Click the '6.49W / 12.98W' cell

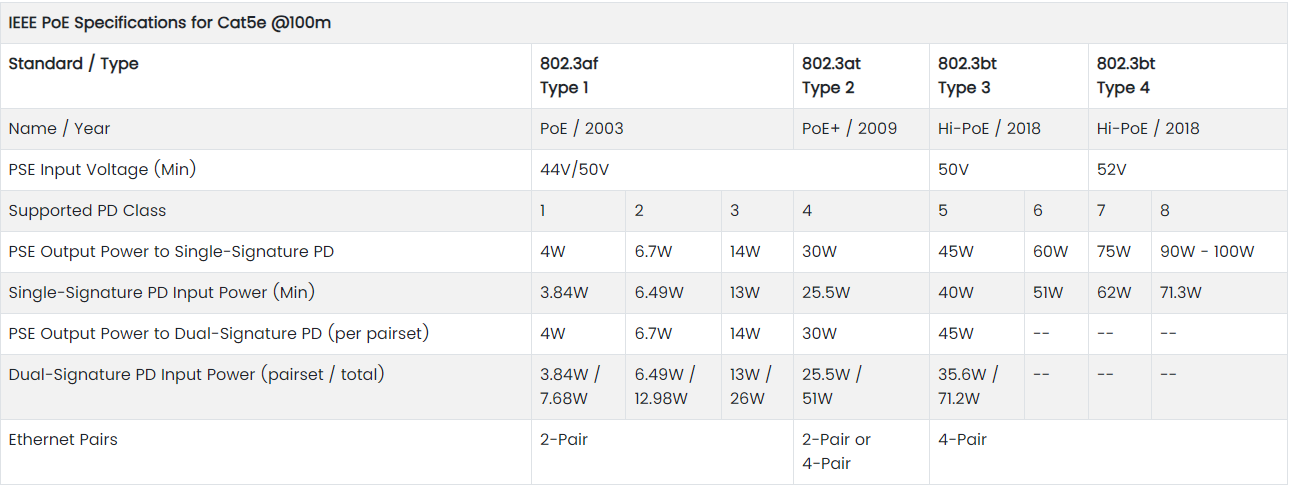point(665,386)
